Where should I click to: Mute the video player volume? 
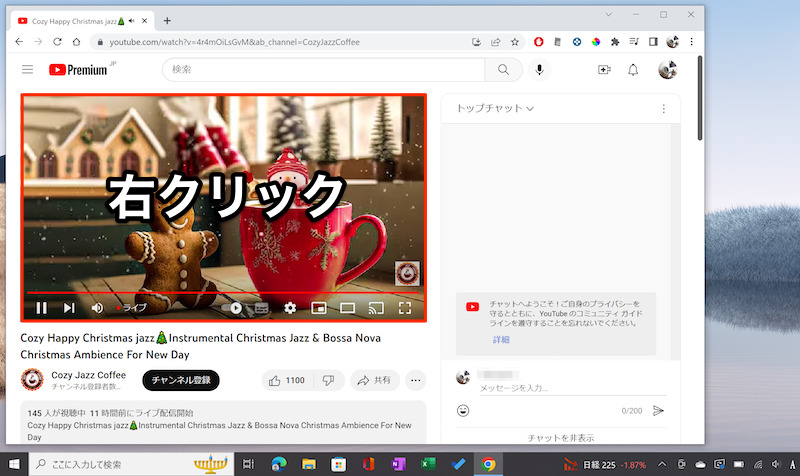pyautogui.click(x=98, y=308)
